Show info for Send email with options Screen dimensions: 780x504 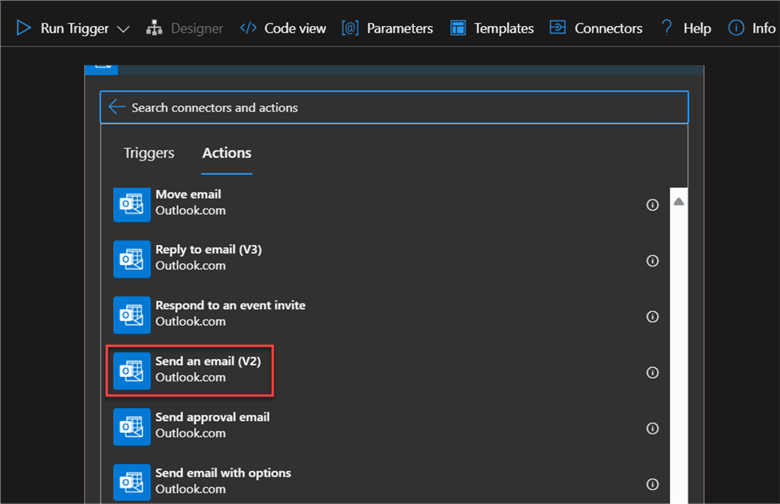(x=653, y=484)
